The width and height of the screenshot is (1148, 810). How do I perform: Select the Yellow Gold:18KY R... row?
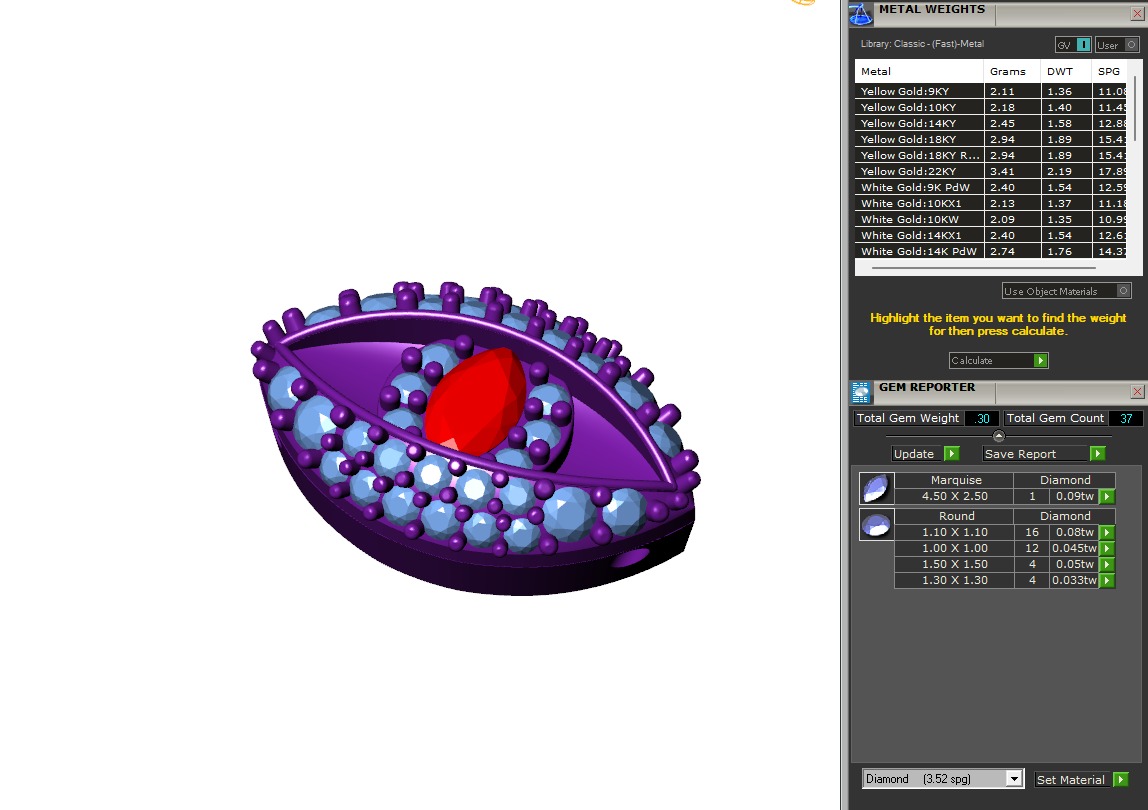pos(991,155)
